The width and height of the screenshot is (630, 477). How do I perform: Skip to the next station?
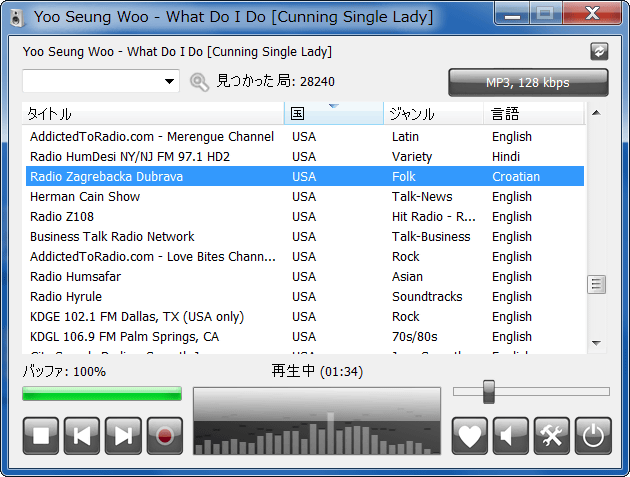(x=123, y=436)
